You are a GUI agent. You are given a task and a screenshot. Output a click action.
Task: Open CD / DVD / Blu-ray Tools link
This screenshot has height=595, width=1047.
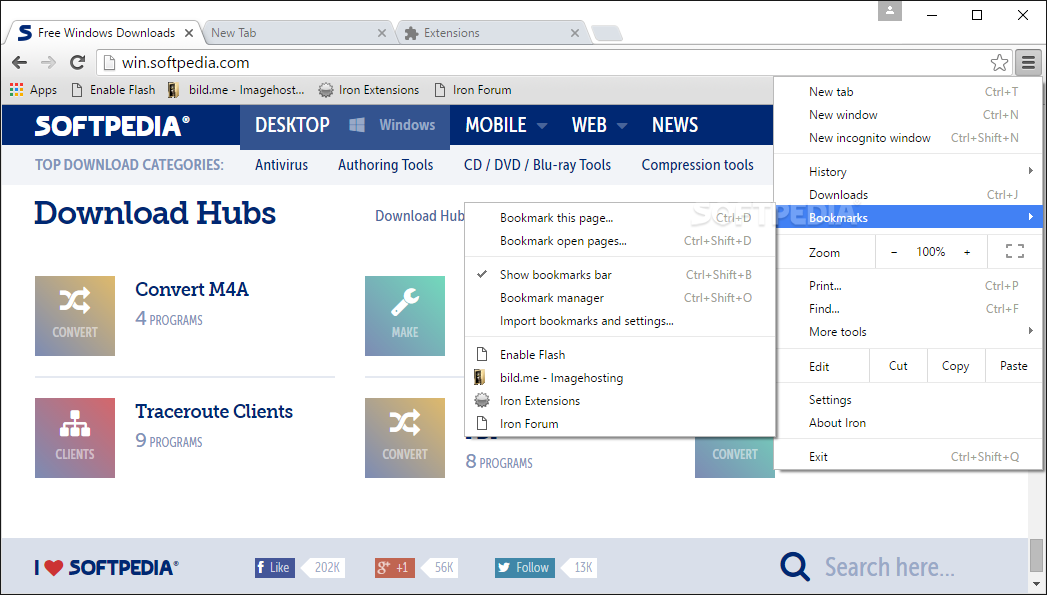pyautogui.click(x=538, y=165)
